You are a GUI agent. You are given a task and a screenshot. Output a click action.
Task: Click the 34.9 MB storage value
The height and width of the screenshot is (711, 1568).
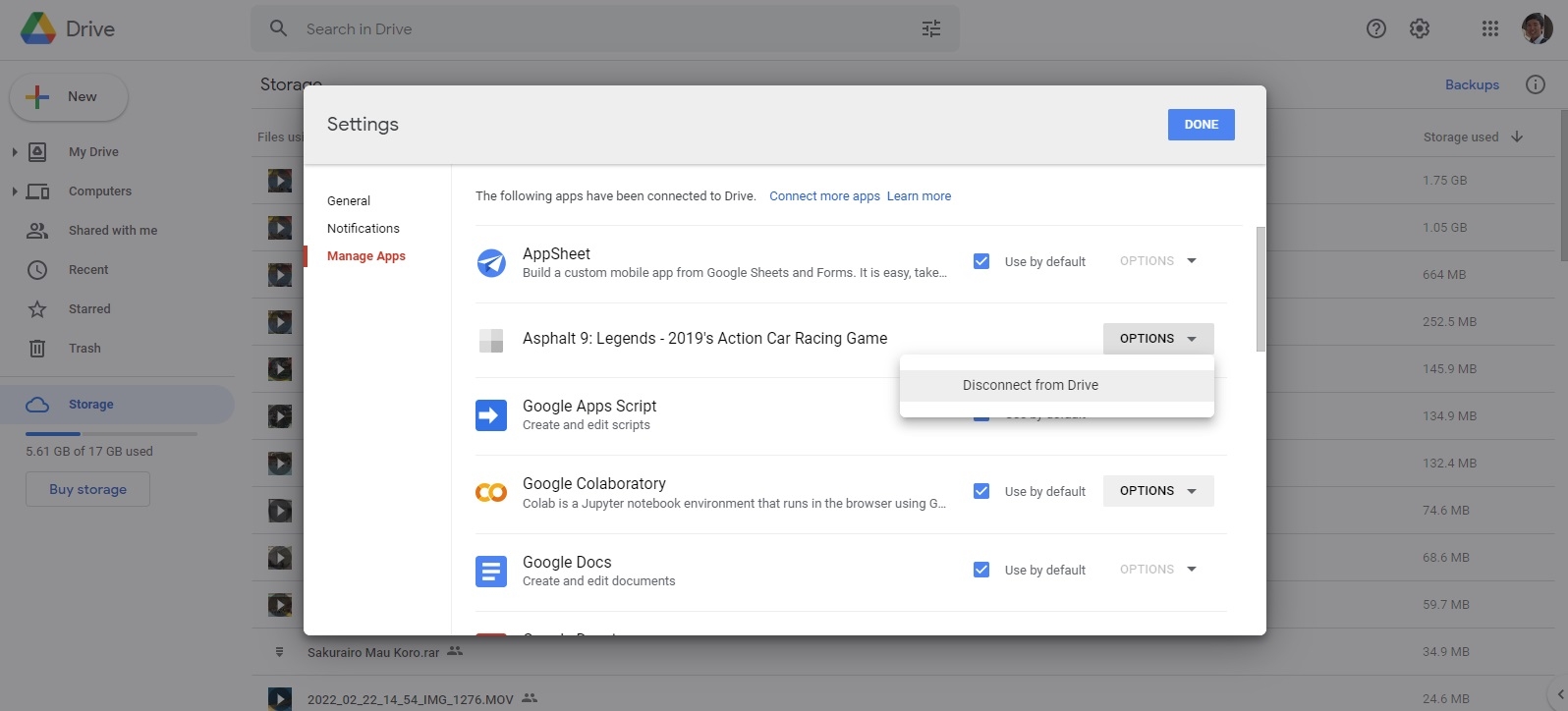coord(1446,652)
